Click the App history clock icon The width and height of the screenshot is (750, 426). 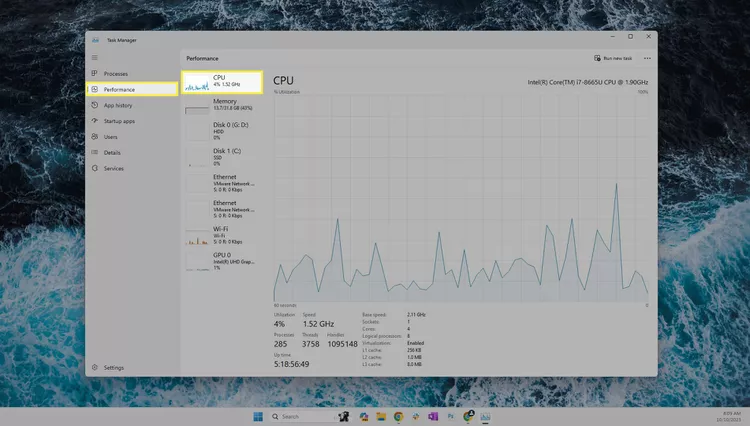coord(95,105)
